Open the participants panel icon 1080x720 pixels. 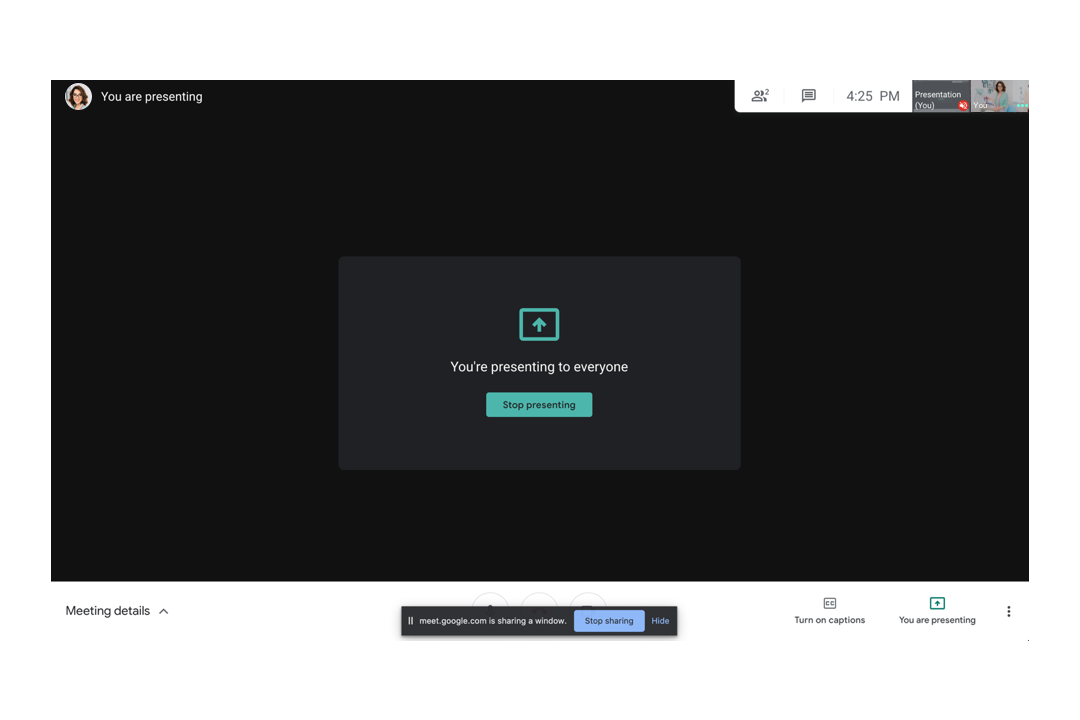pos(760,96)
